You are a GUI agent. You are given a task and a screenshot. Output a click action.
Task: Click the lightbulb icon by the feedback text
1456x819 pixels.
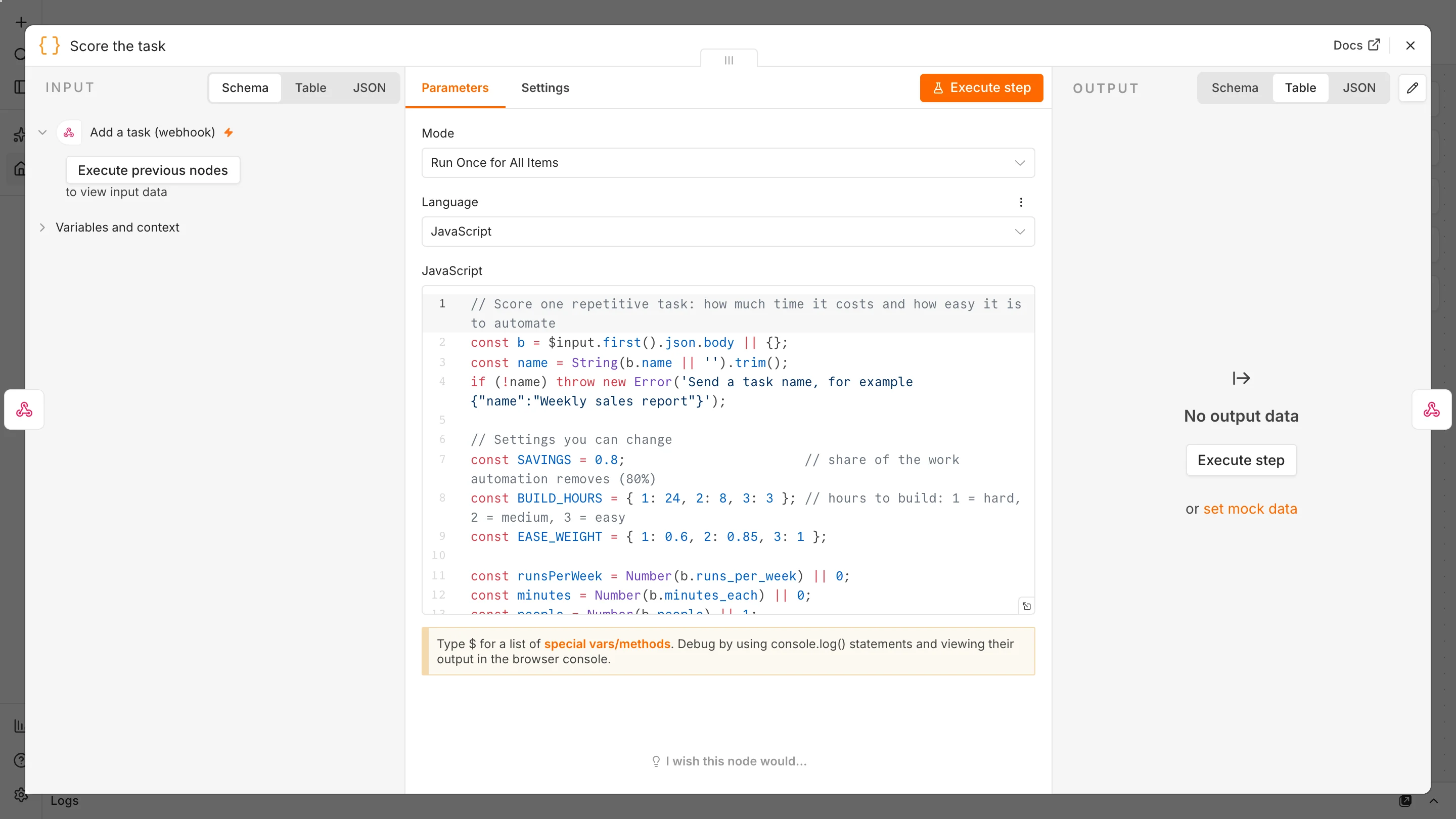click(x=656, y=761)
